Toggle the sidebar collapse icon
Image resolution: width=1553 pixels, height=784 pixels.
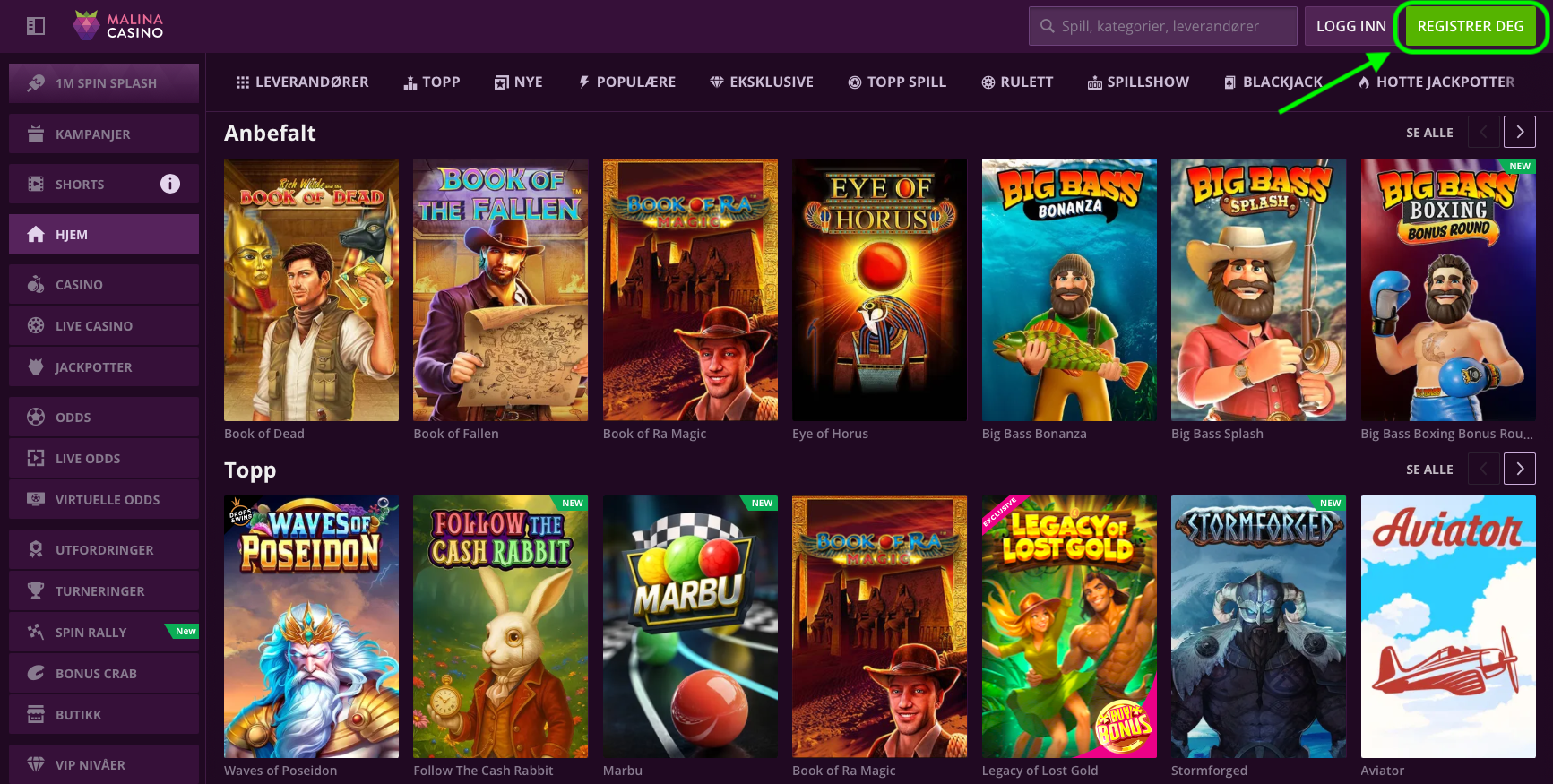pos(36,26)
